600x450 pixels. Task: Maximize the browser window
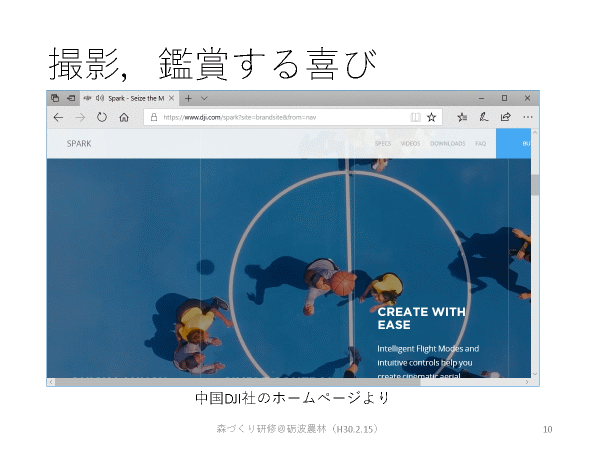click(504, 98)
